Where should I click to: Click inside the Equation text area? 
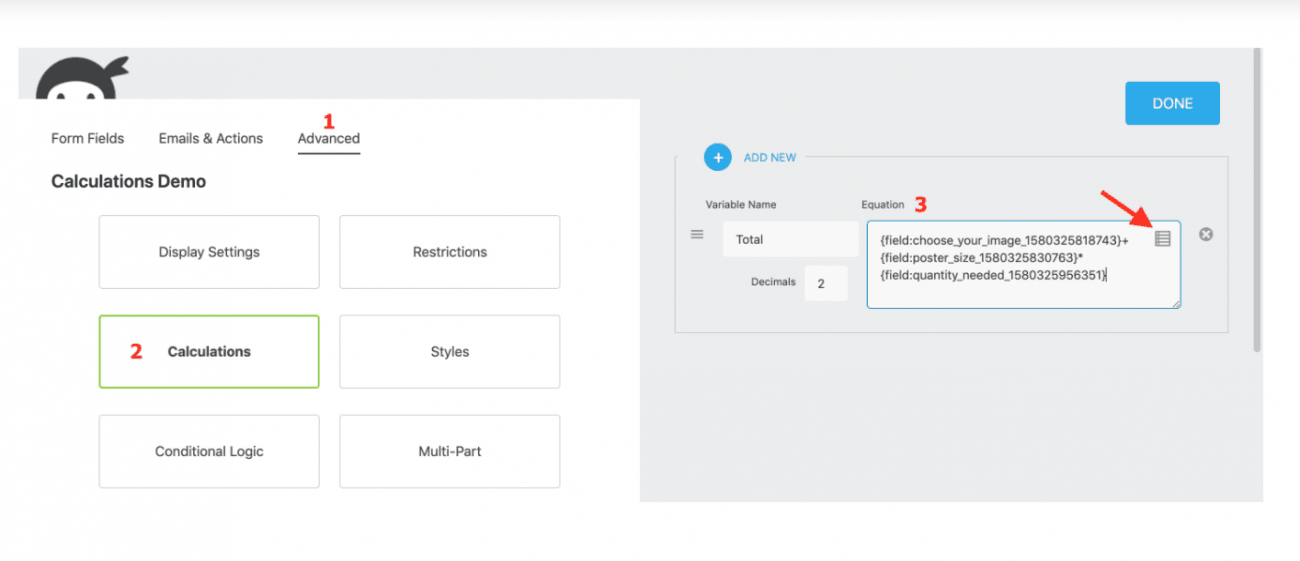tap(1023, 264)
